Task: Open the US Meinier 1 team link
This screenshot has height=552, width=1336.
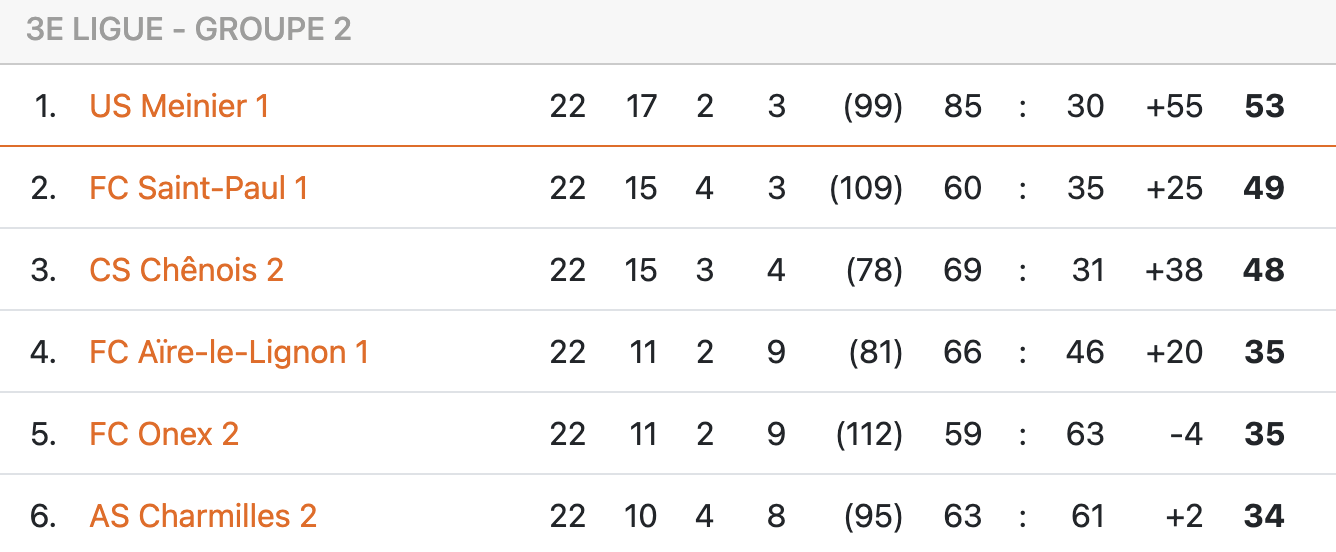Action: (179, 106)
